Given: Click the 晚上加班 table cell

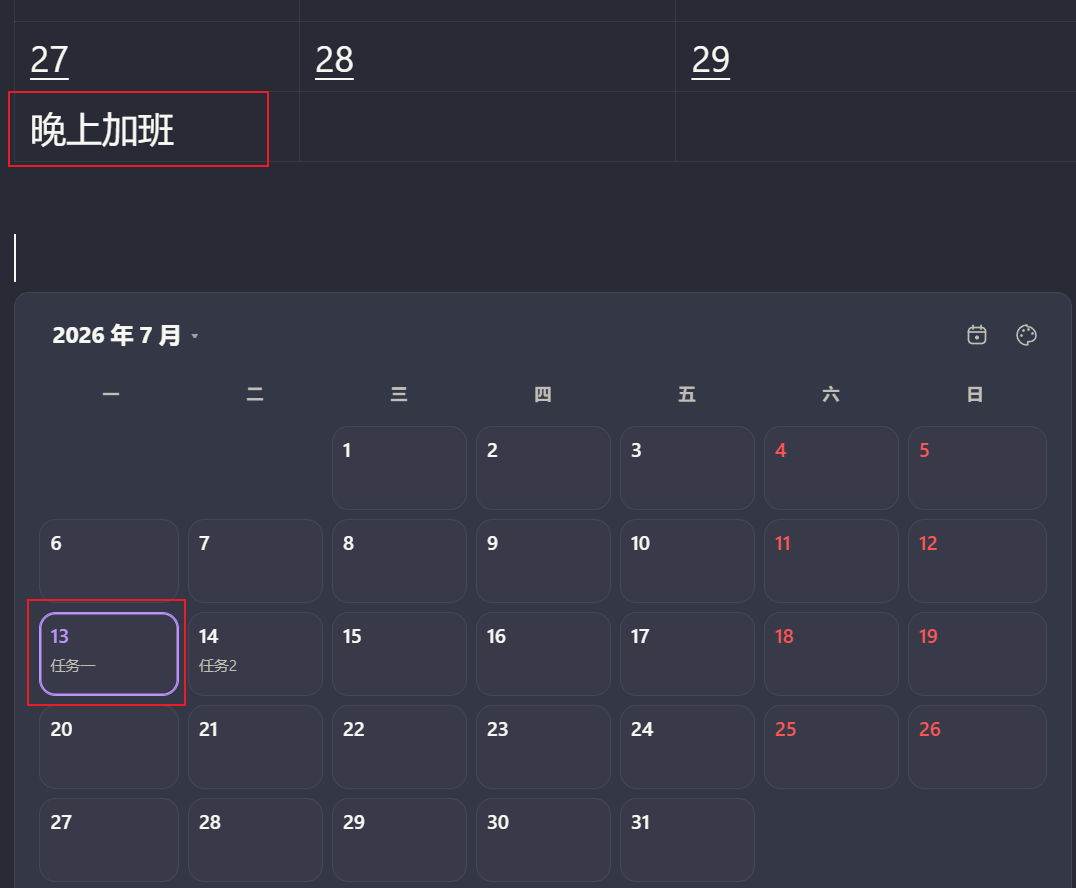Looking at the screenshot, I should [156, 128].
